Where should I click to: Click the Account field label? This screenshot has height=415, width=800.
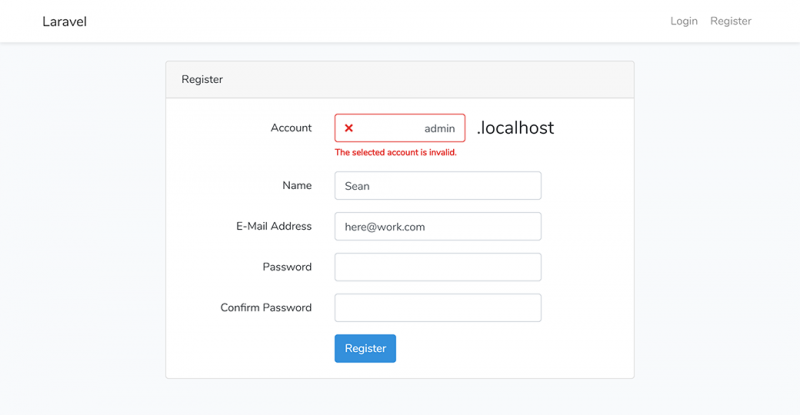291,128
